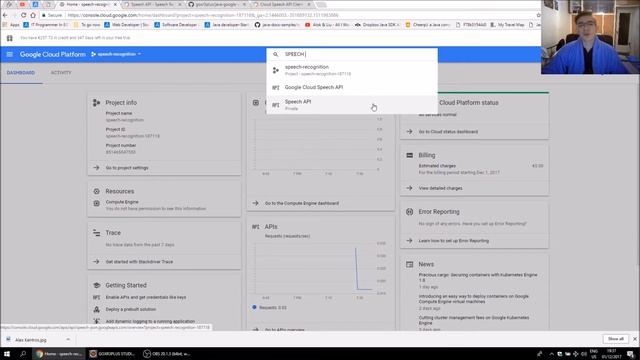Screen dimensions: 640x360
Task: Close the downloads bar
Action: [x=635, y=339]
